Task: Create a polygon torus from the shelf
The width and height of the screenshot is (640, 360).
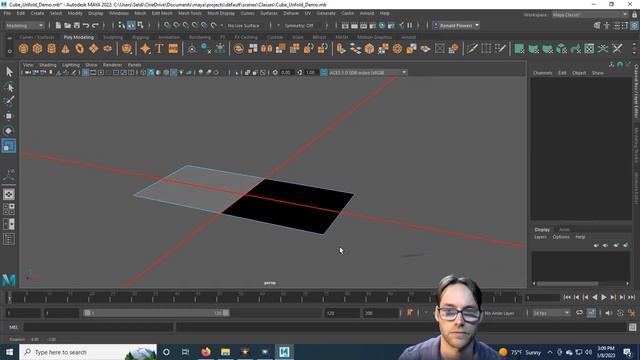Action: coord(80,49)
